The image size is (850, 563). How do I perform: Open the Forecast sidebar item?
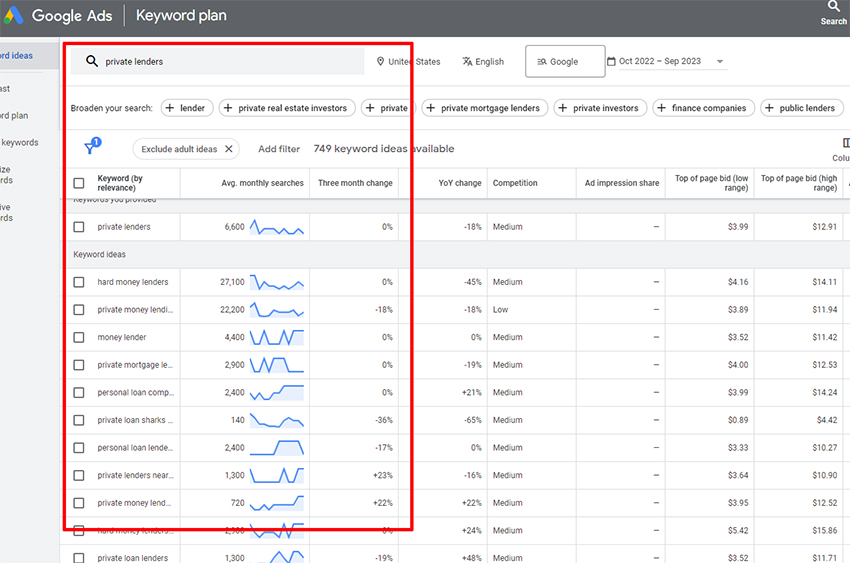click(5, 89)
